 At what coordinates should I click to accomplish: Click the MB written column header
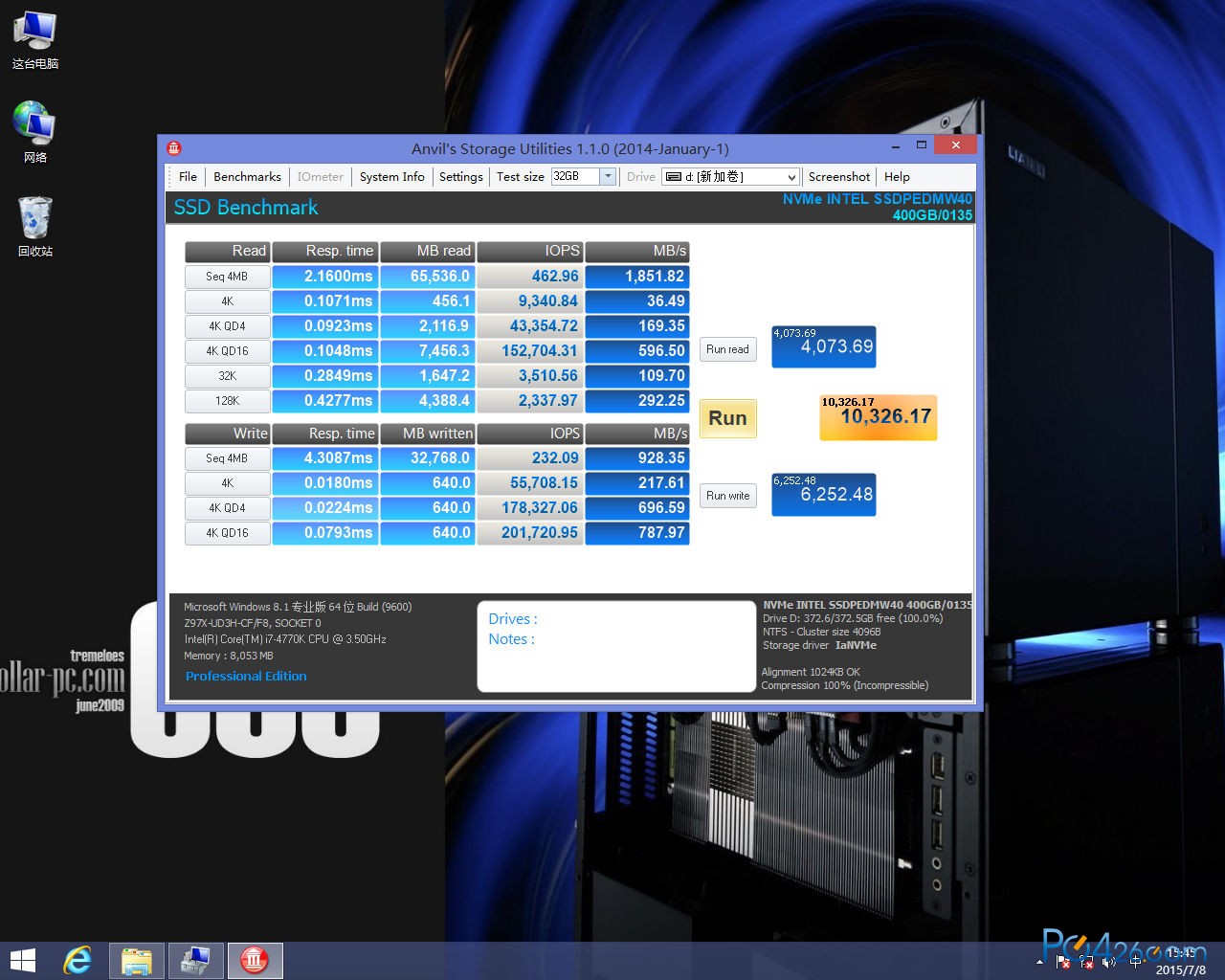coord(428,434)
